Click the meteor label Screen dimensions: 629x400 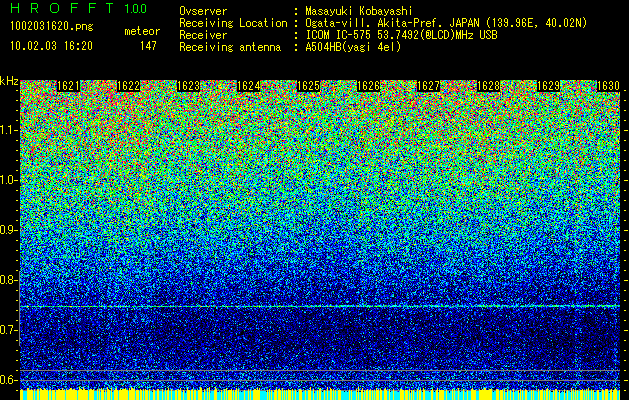tap(142, 31)
